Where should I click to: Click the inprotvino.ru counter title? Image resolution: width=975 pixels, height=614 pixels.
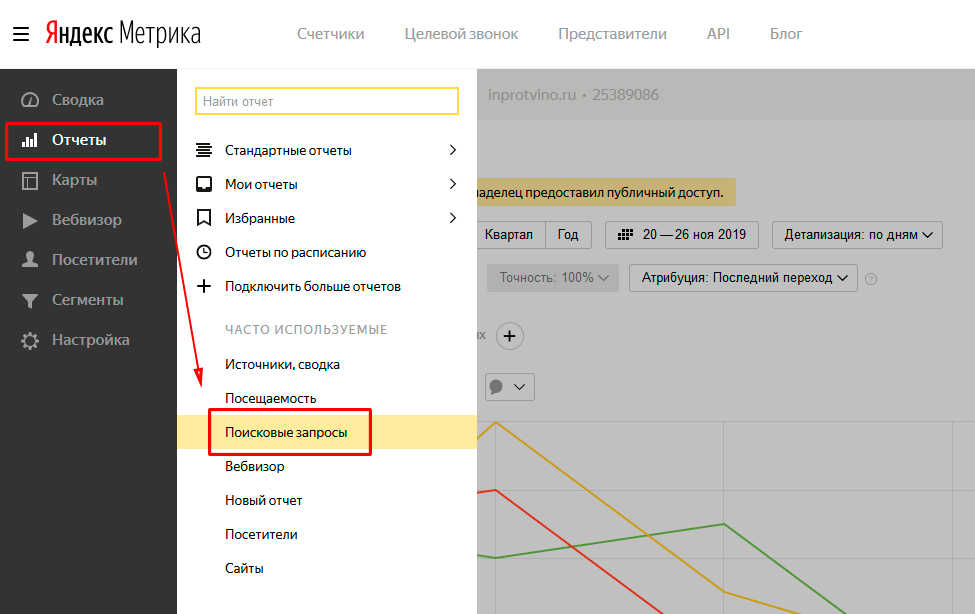(x=532, y=95)
